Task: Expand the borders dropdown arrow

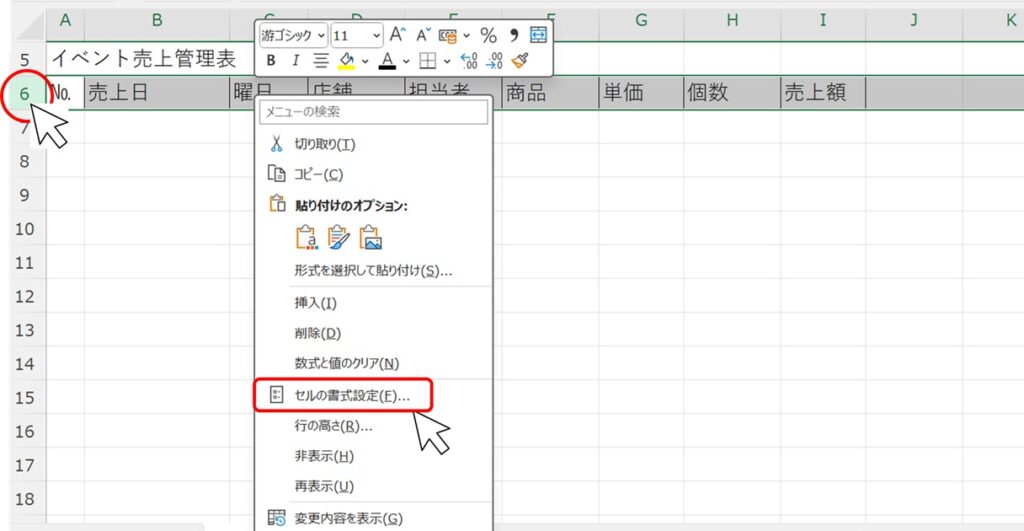Action: click(x=446, y=61)
